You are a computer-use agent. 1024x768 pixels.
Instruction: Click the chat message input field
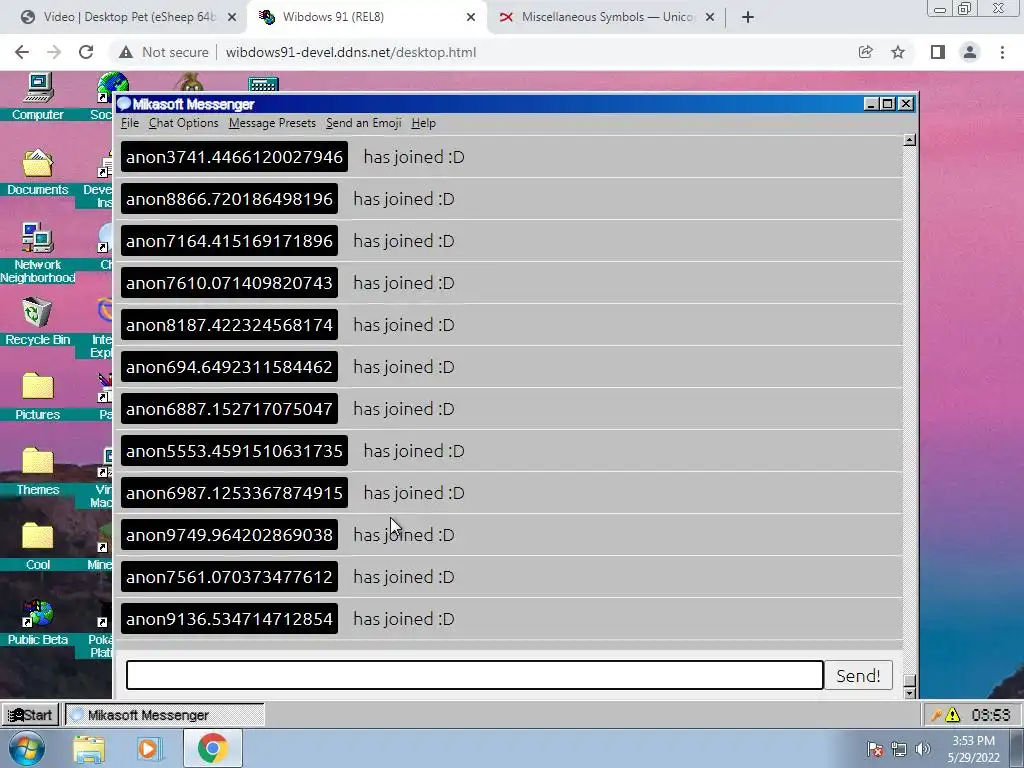pos(475,675)
